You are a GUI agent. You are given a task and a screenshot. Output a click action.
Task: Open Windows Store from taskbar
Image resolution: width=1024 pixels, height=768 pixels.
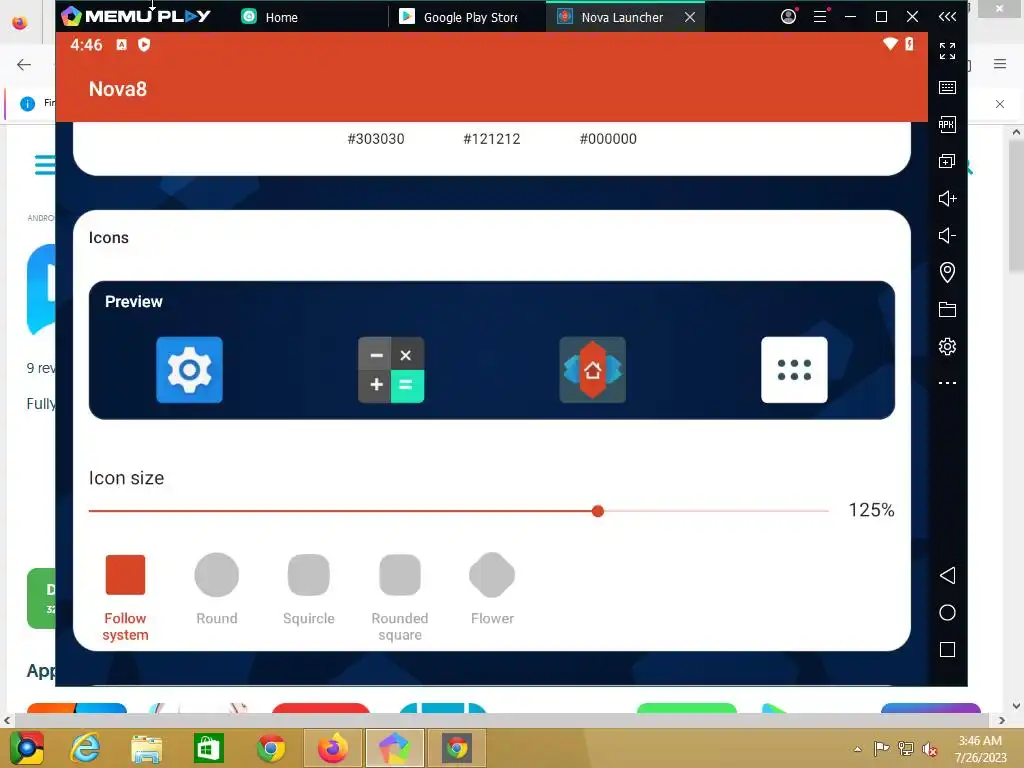coord(209,748)
